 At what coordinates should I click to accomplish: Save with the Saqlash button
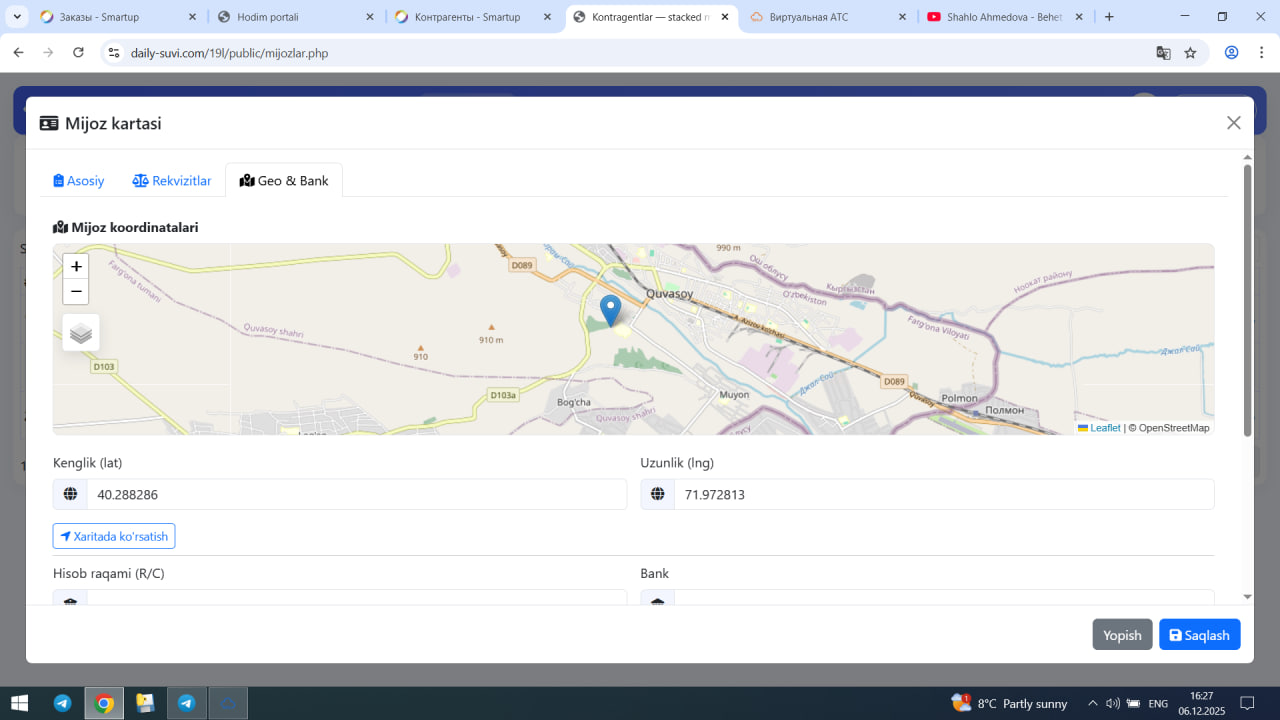click(1199, 635)
